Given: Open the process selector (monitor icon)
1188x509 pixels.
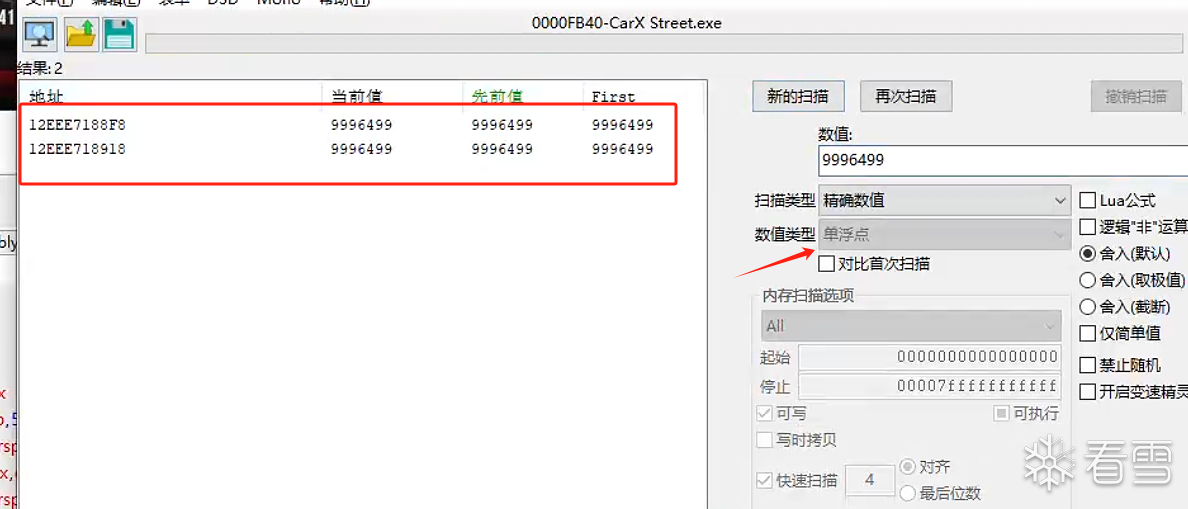Looking at the screenshot, I should coord(39,34).
